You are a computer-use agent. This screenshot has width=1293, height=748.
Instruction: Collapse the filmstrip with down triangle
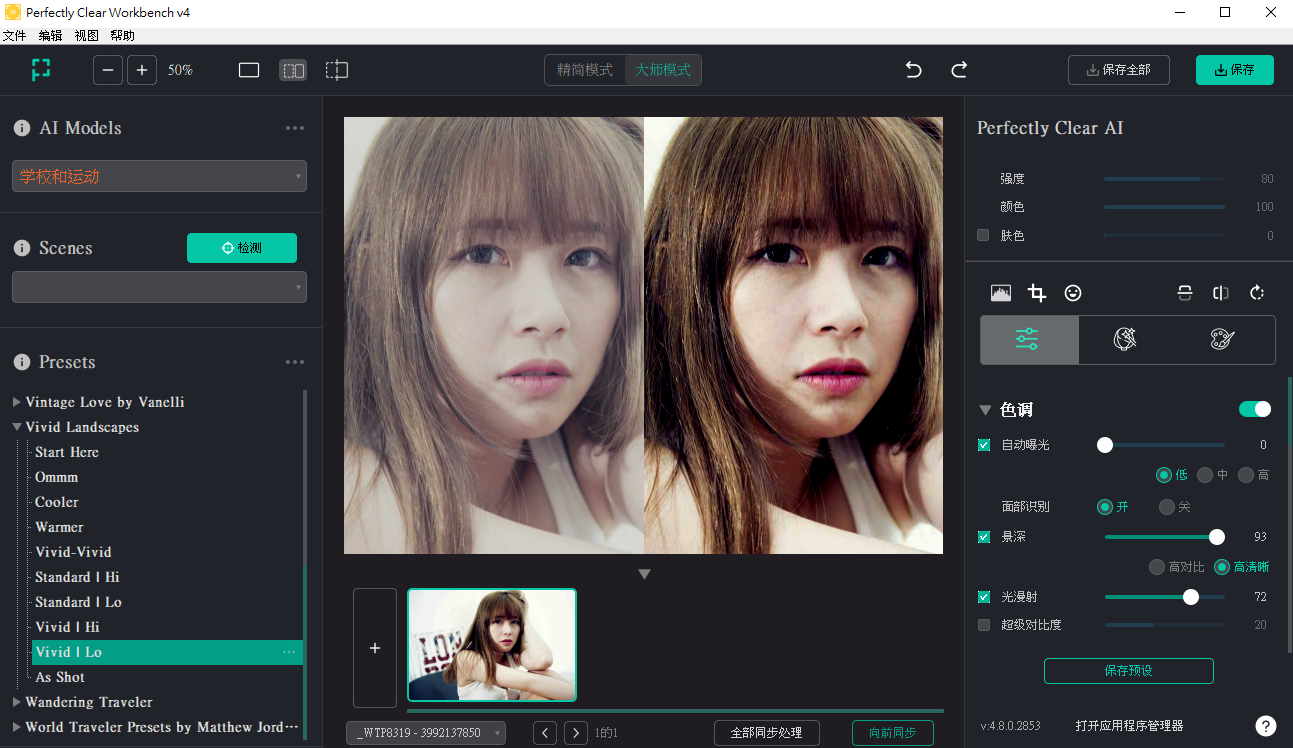(644, 574)
